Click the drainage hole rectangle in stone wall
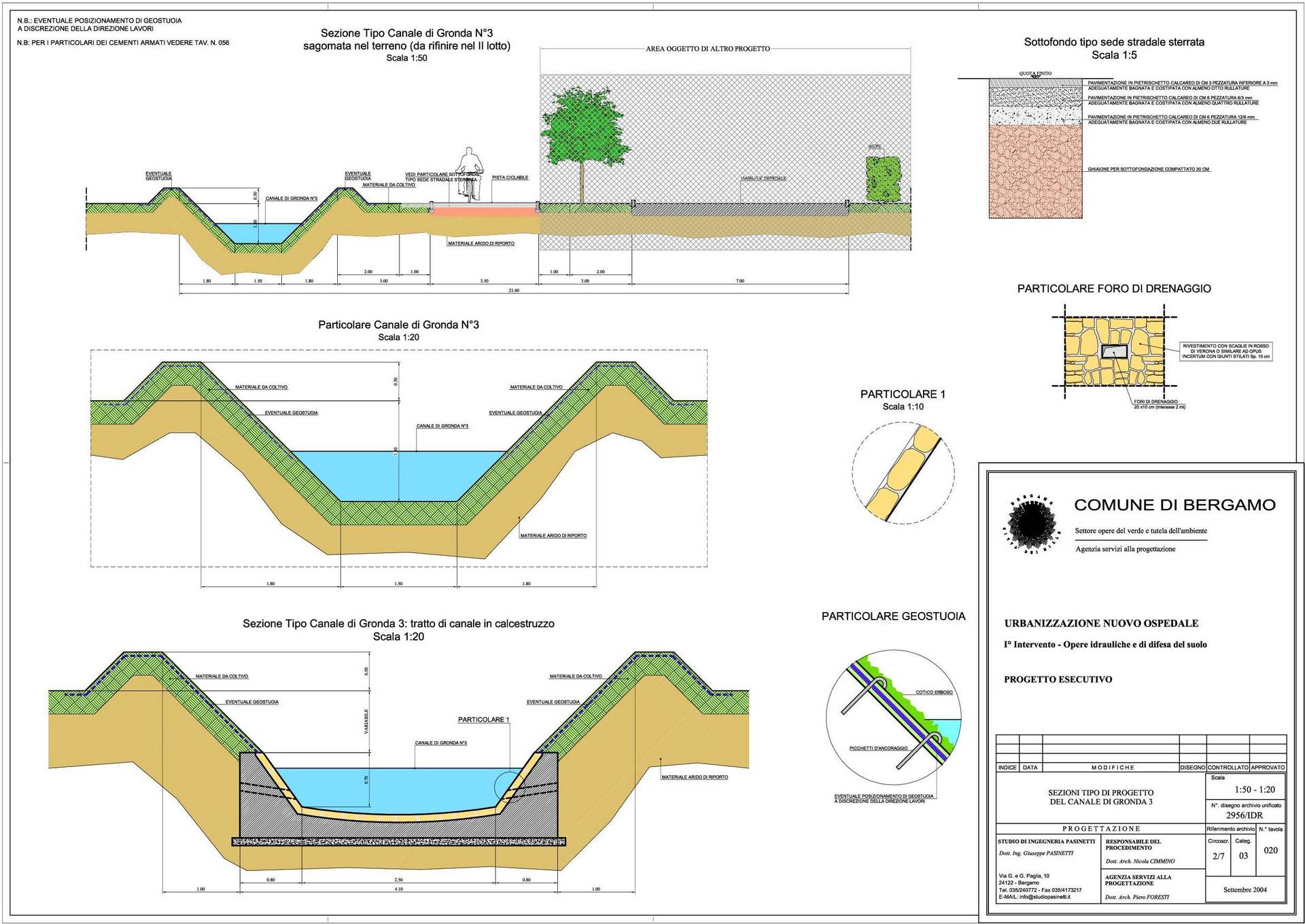 tap(1113, 351)
